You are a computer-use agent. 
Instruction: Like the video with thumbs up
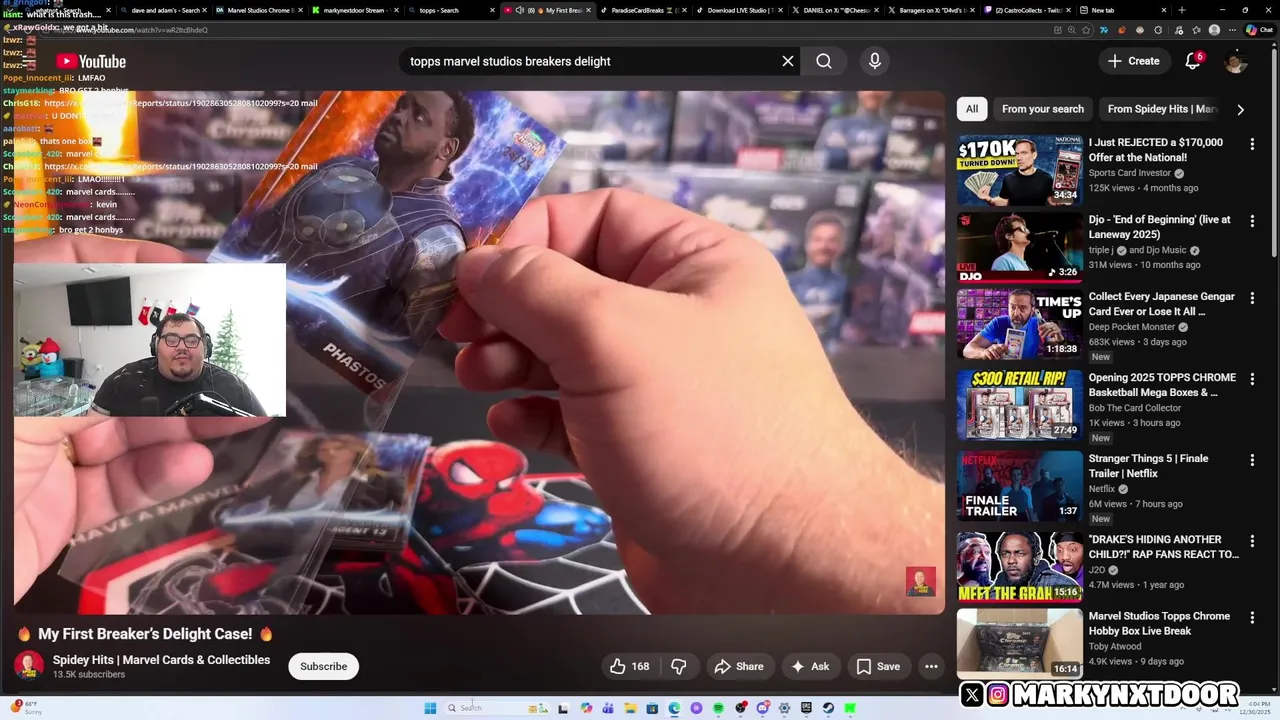tap(629, 666)
